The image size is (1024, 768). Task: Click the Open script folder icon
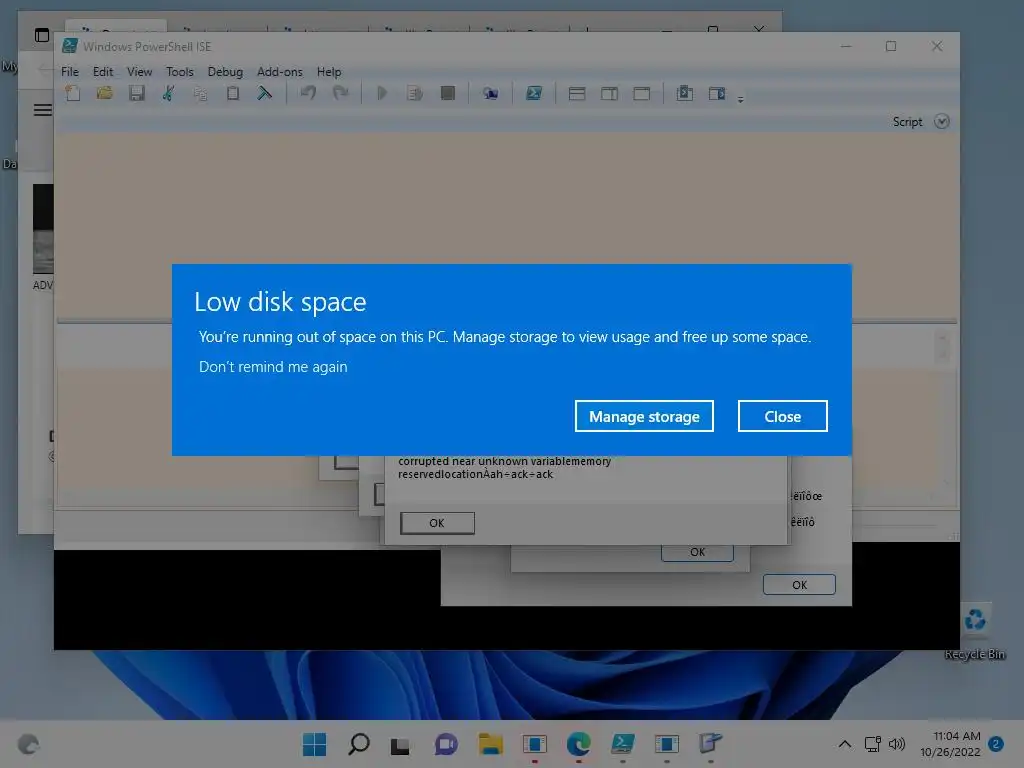(x=104, y=93)
